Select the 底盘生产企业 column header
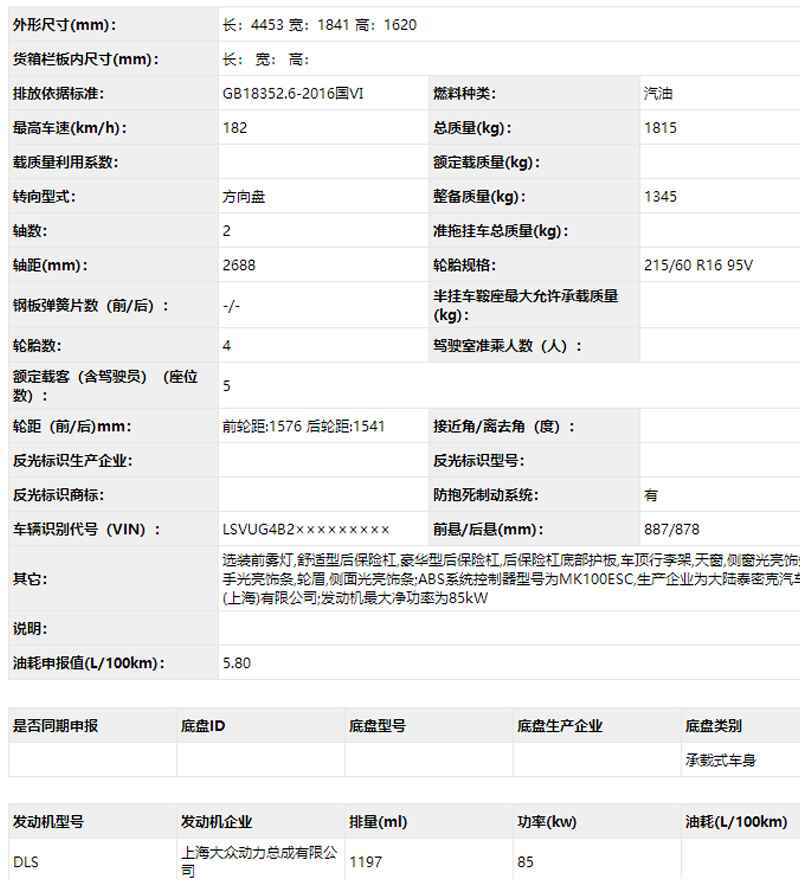This screenshot has width=800, height=884. (560, 726)
